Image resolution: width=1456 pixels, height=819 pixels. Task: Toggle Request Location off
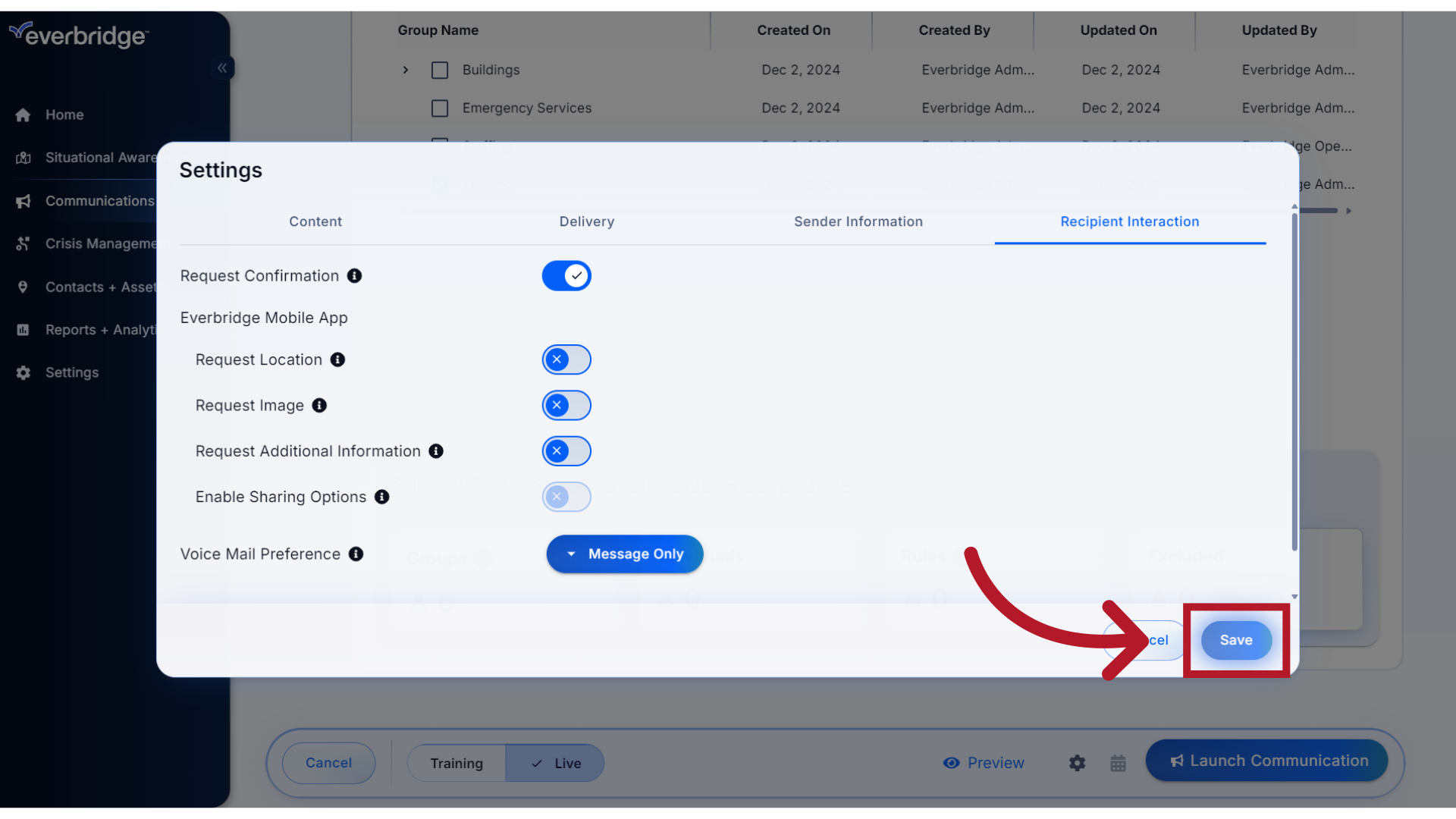pos(565,359)
